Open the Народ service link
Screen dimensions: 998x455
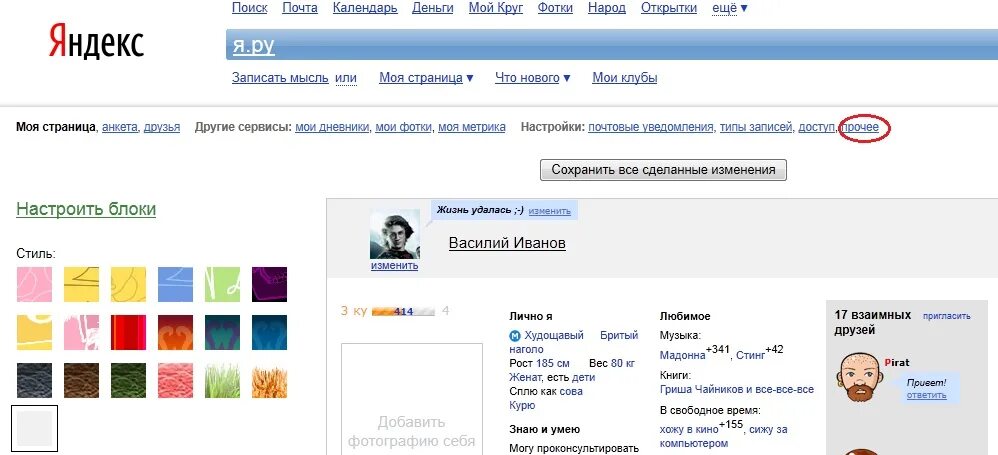pyautogui.click(x=607, y=8)
